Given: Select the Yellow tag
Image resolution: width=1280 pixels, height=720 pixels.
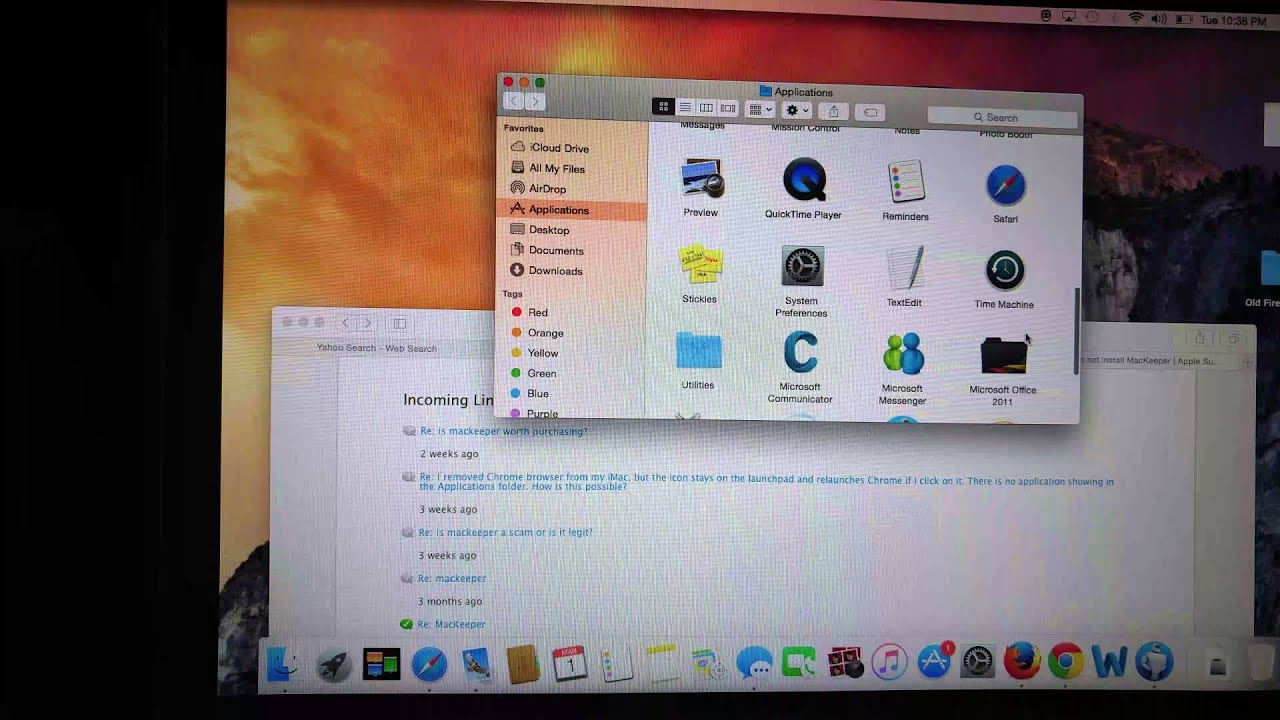Looking at the screenshot, I should tap(543, 353).
